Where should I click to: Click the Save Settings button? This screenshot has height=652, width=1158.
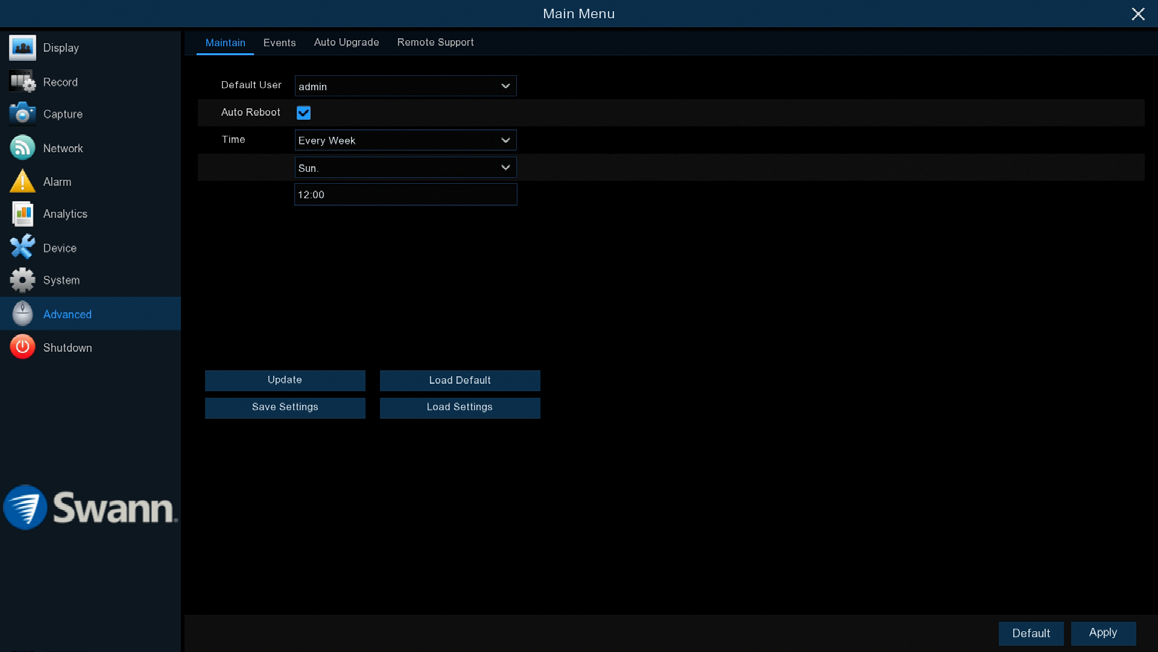tap(285, 408)
